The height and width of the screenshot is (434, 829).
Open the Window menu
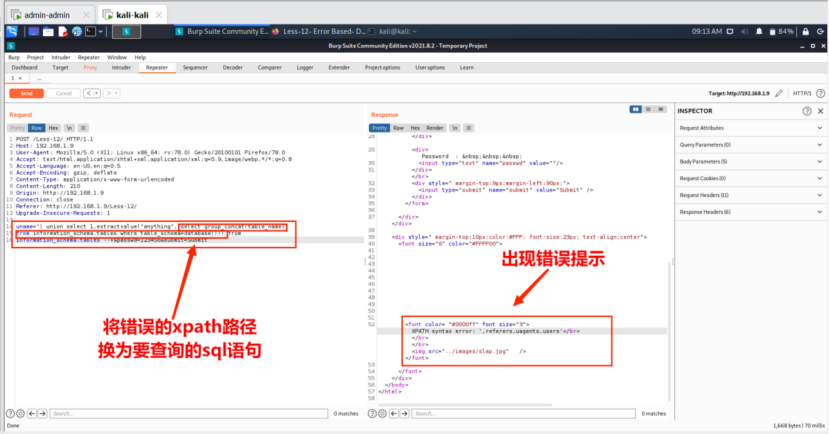[x=117, y=57]
